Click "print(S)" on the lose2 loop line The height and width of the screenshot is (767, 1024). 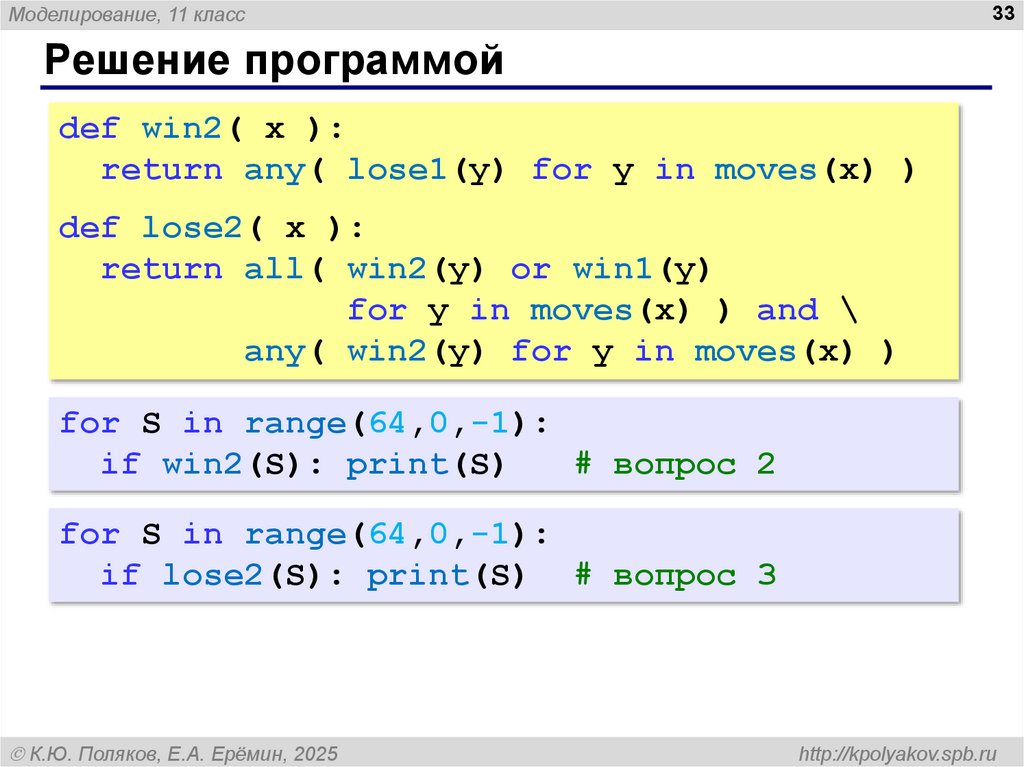pos(445,576)
